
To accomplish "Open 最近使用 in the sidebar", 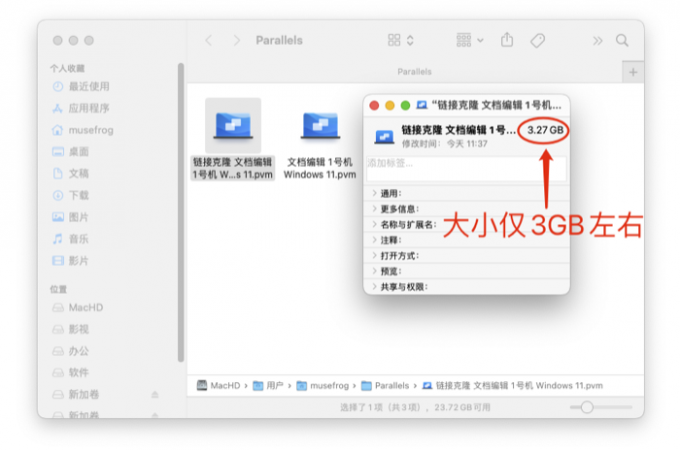I will 81,86.
